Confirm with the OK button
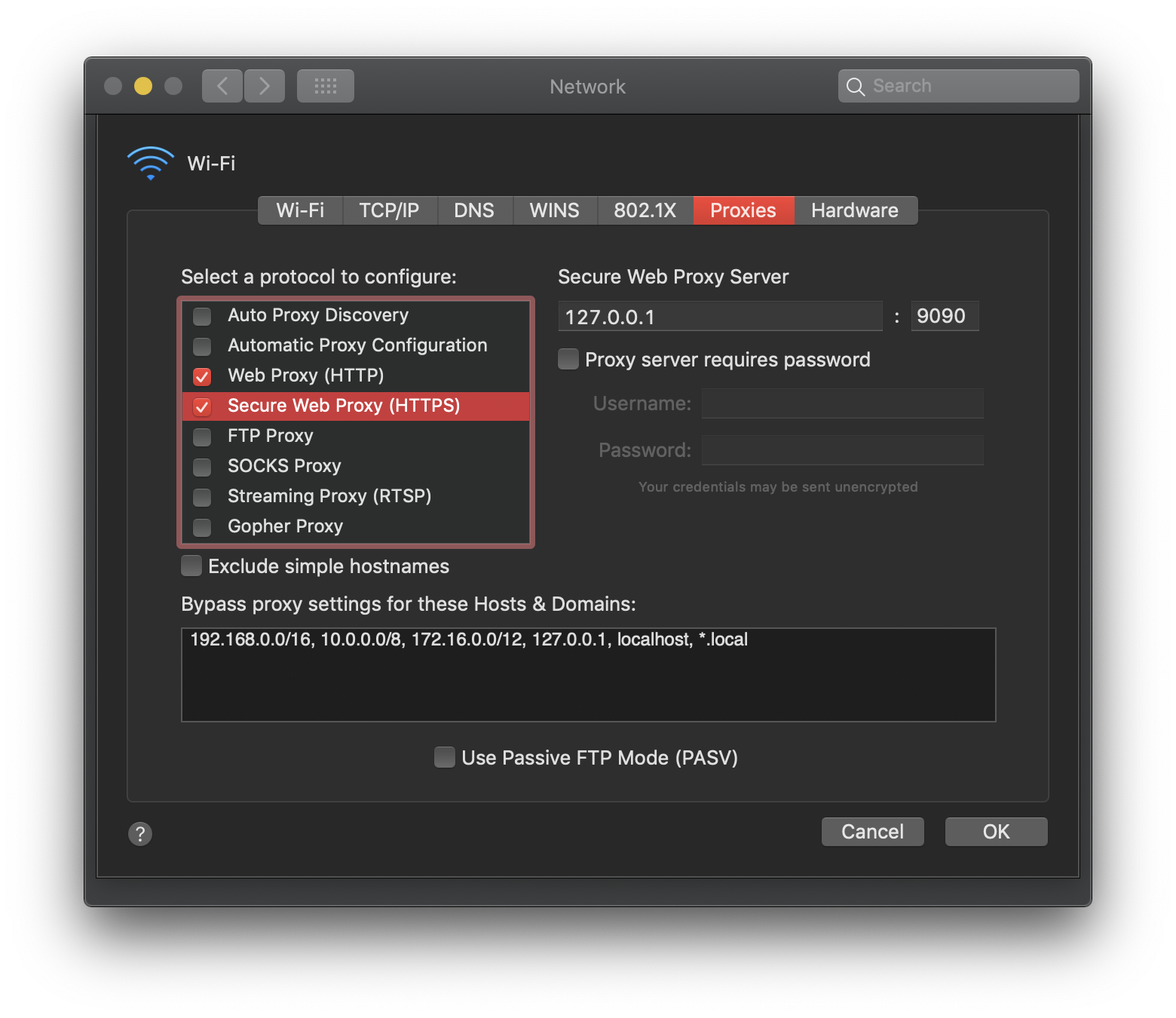The height and width of the screenshot is (1018, 1176). 996,832
